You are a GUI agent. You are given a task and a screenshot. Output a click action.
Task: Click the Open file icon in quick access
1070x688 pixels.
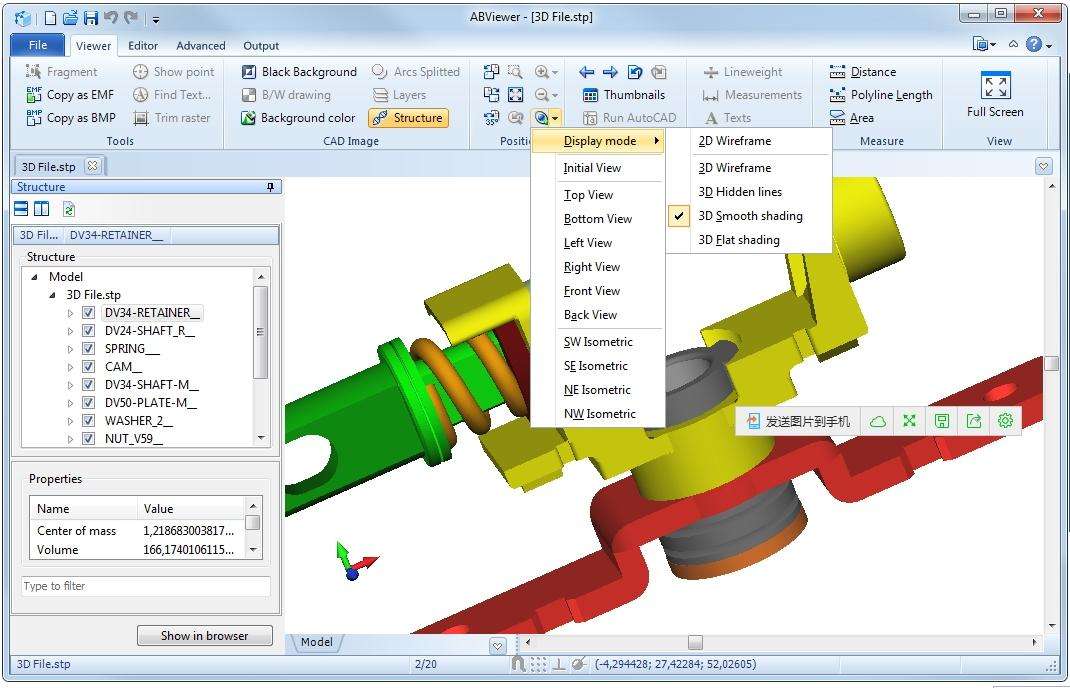(70, 18)
